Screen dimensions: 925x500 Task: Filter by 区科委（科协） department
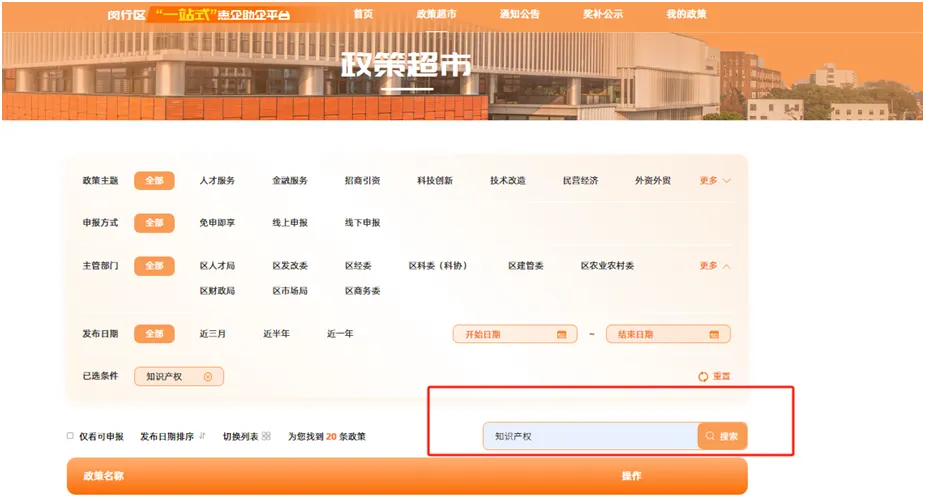[x=438, y=266]
